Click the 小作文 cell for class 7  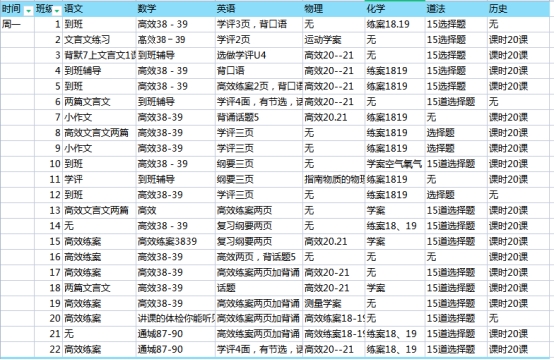(99, 117)
